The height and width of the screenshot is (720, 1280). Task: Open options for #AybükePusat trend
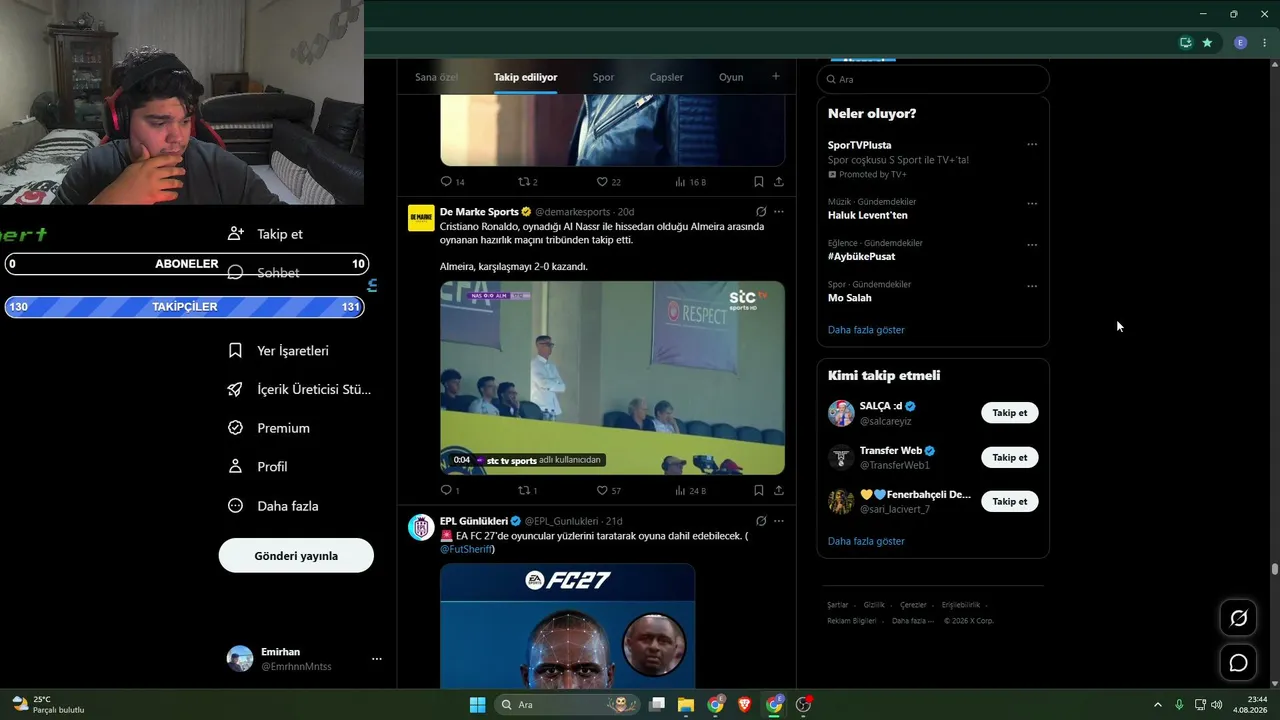[1032, 245]
